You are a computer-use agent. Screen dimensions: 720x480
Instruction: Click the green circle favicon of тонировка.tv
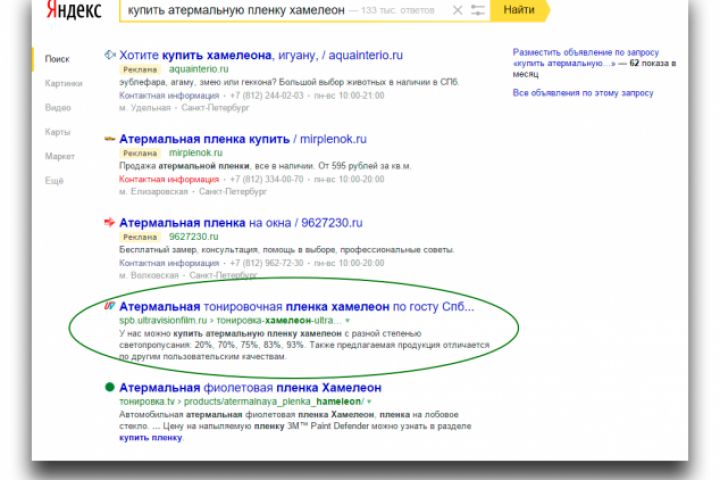(109, 387)
